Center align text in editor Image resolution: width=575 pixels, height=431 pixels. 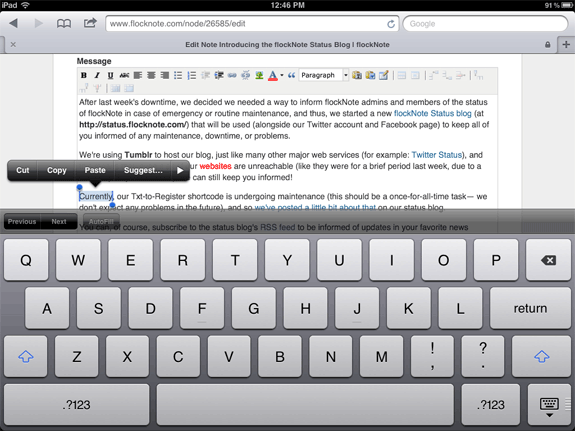pyautogui.click(x=151, y=75)
